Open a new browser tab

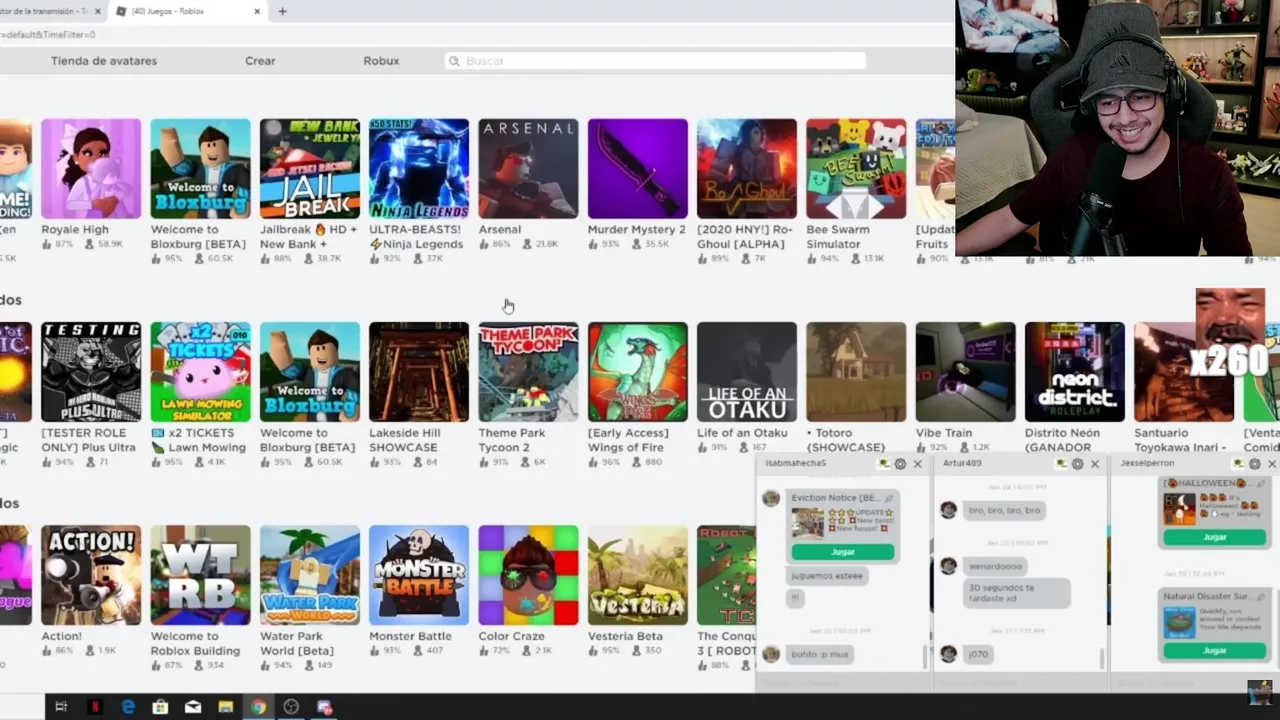(282, 11)
